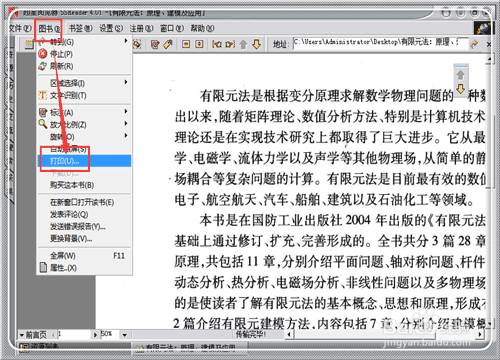Expand the 转到(G) submenu
500x360 pixels.
tap(84, 42)
